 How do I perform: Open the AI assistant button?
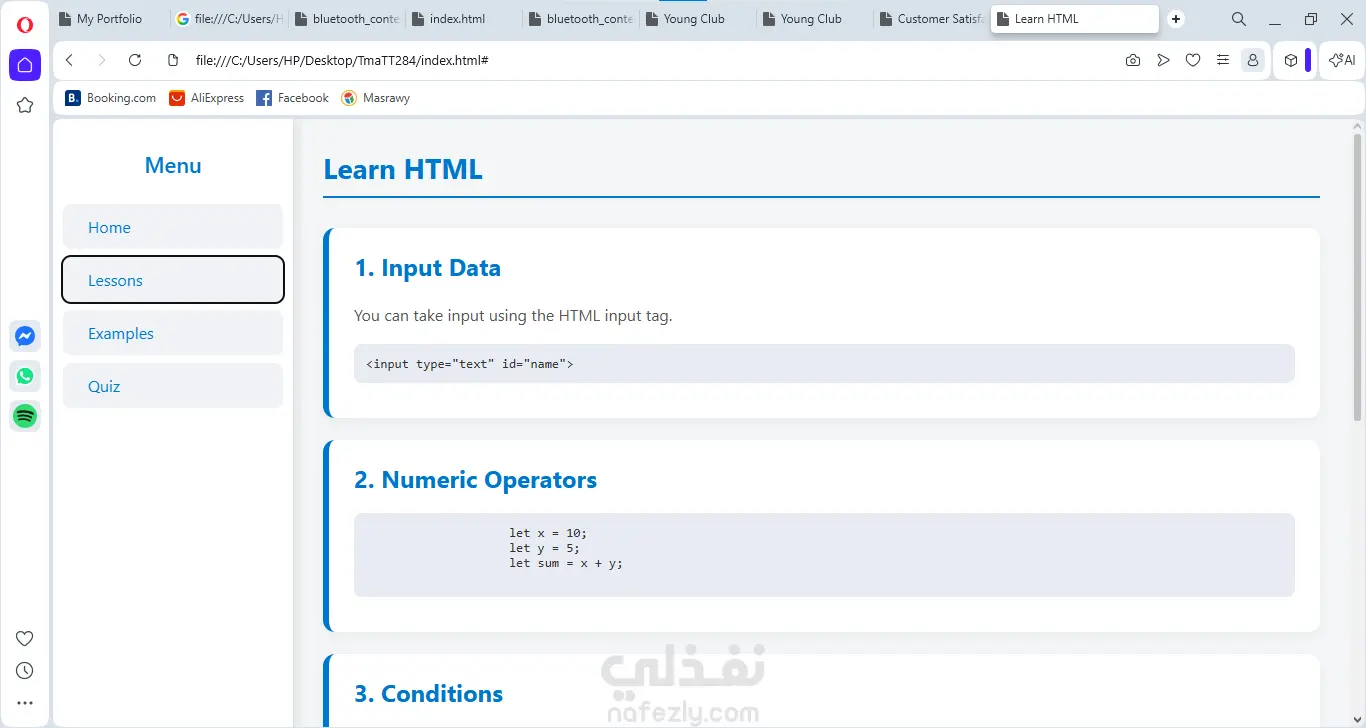[1342, 60]
